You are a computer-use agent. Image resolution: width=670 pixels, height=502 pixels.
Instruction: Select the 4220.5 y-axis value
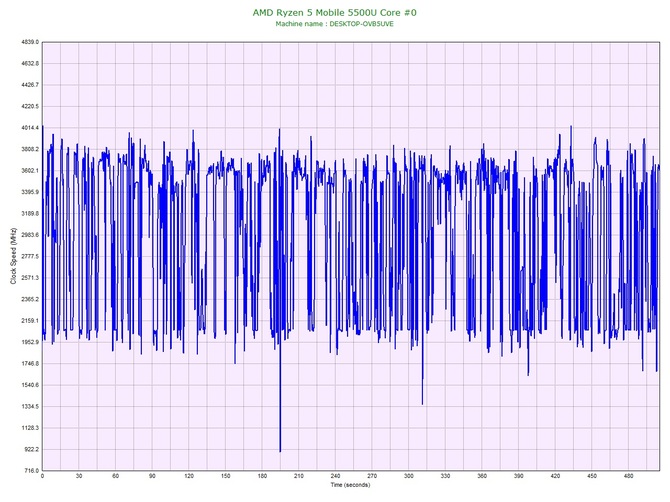pos(29,106)
